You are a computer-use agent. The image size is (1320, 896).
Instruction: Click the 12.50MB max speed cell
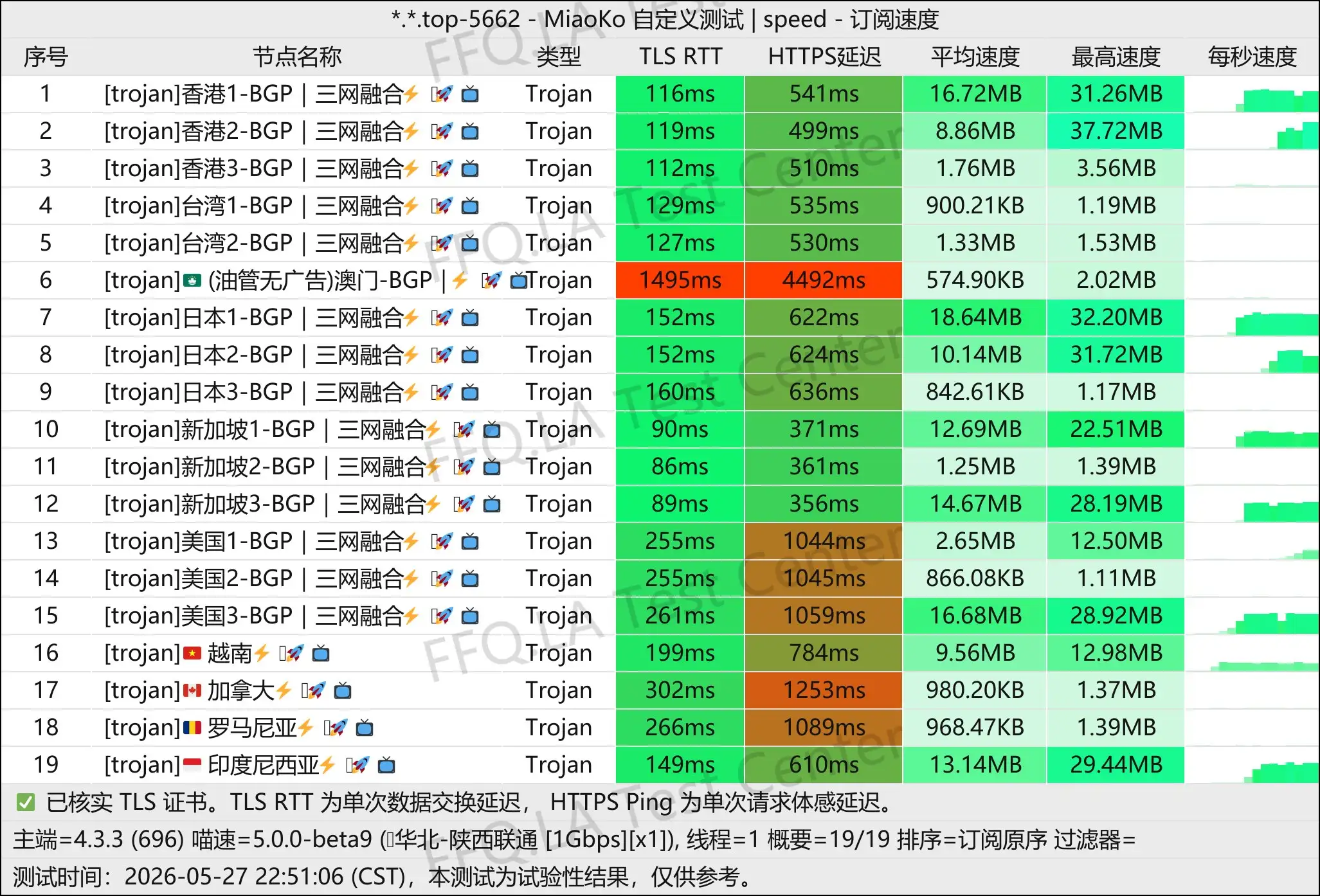1116,541
